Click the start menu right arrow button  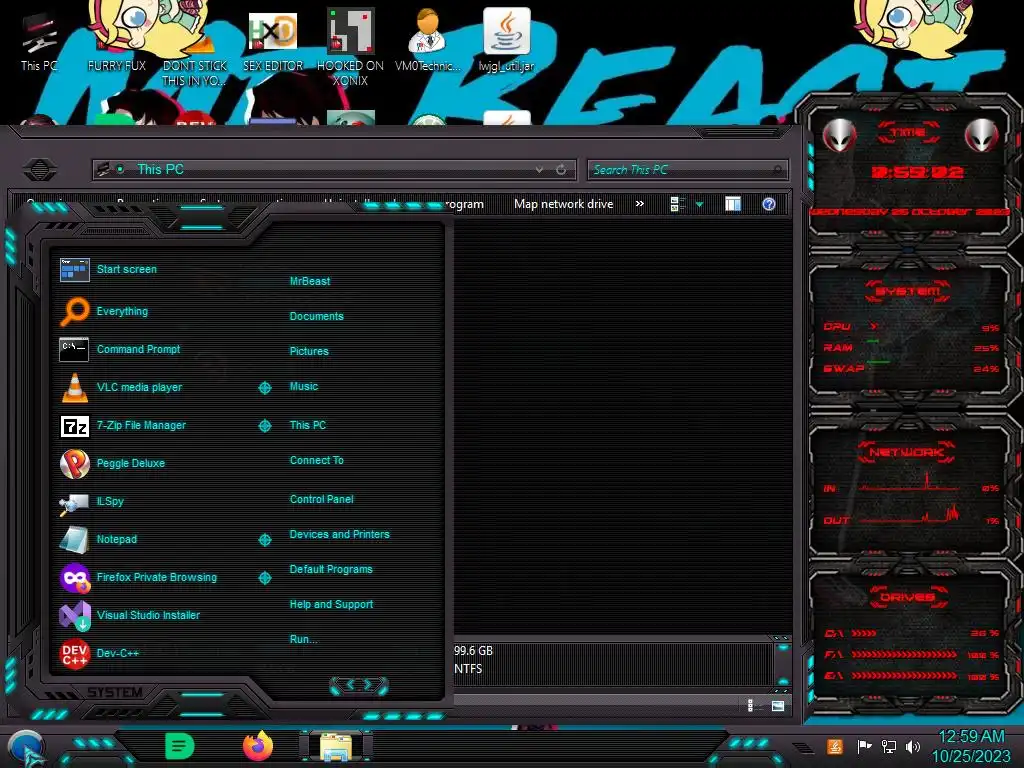[x=369, y=685]
